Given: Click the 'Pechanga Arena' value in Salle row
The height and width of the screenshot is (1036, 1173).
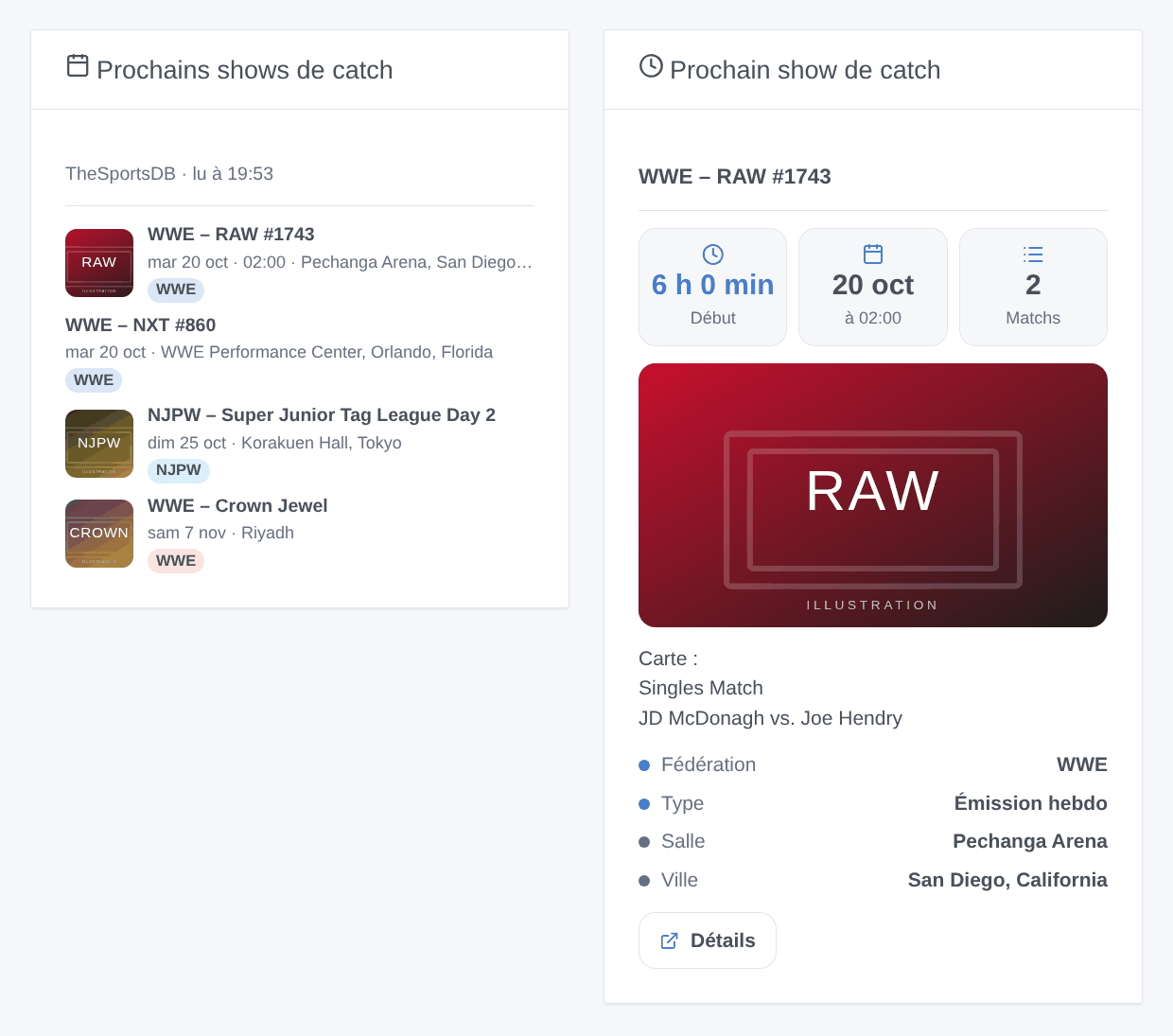Looking at the screenshot, I should (x=1030, y=841).
